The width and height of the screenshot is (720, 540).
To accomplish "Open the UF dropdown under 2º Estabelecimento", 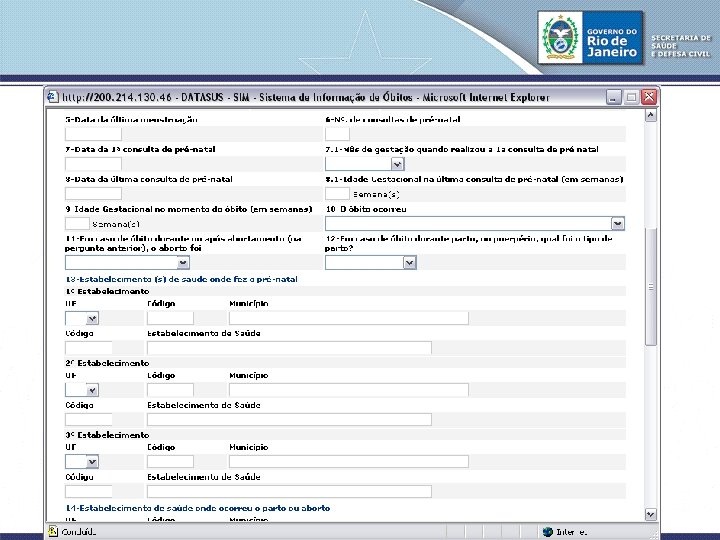I will 82,390.
